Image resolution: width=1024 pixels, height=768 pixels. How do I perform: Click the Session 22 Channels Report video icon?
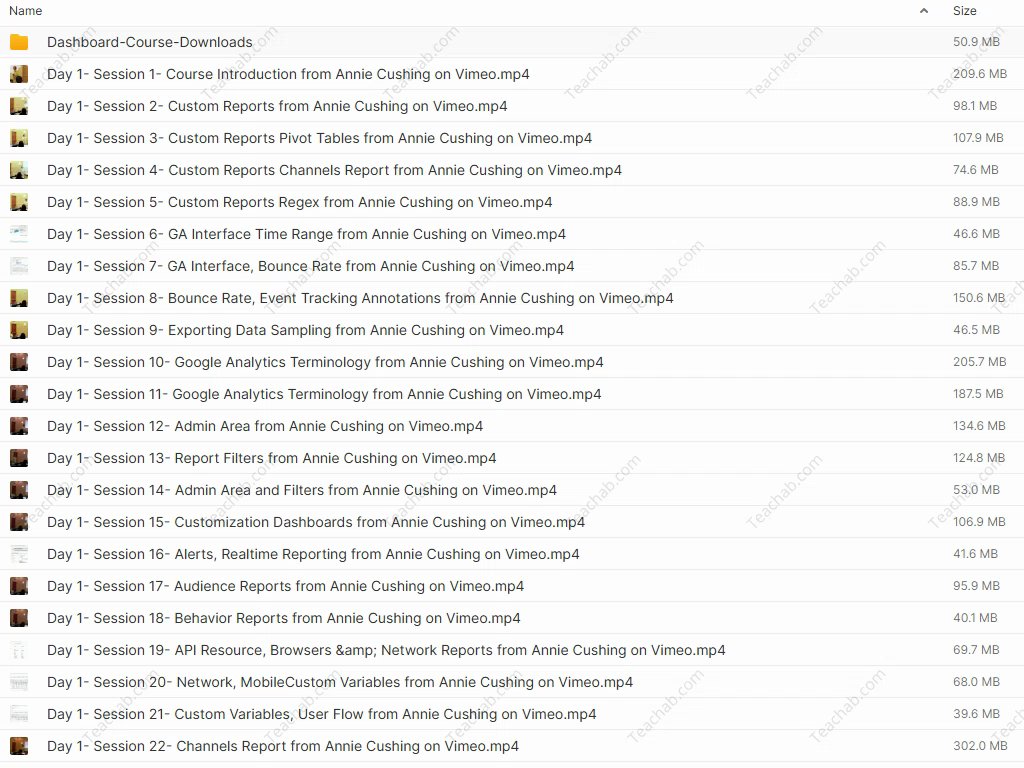pyautogui.click(x=19, y=746)
